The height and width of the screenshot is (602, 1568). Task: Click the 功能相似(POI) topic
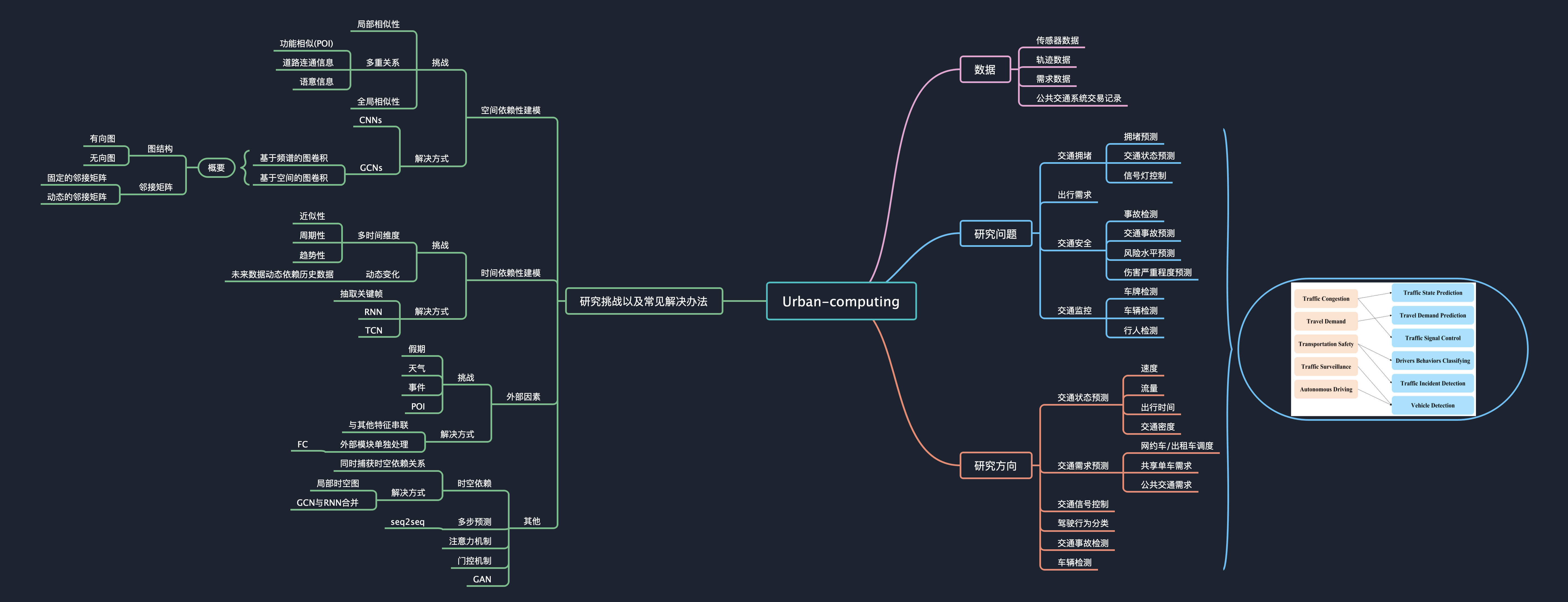[306, 43]
